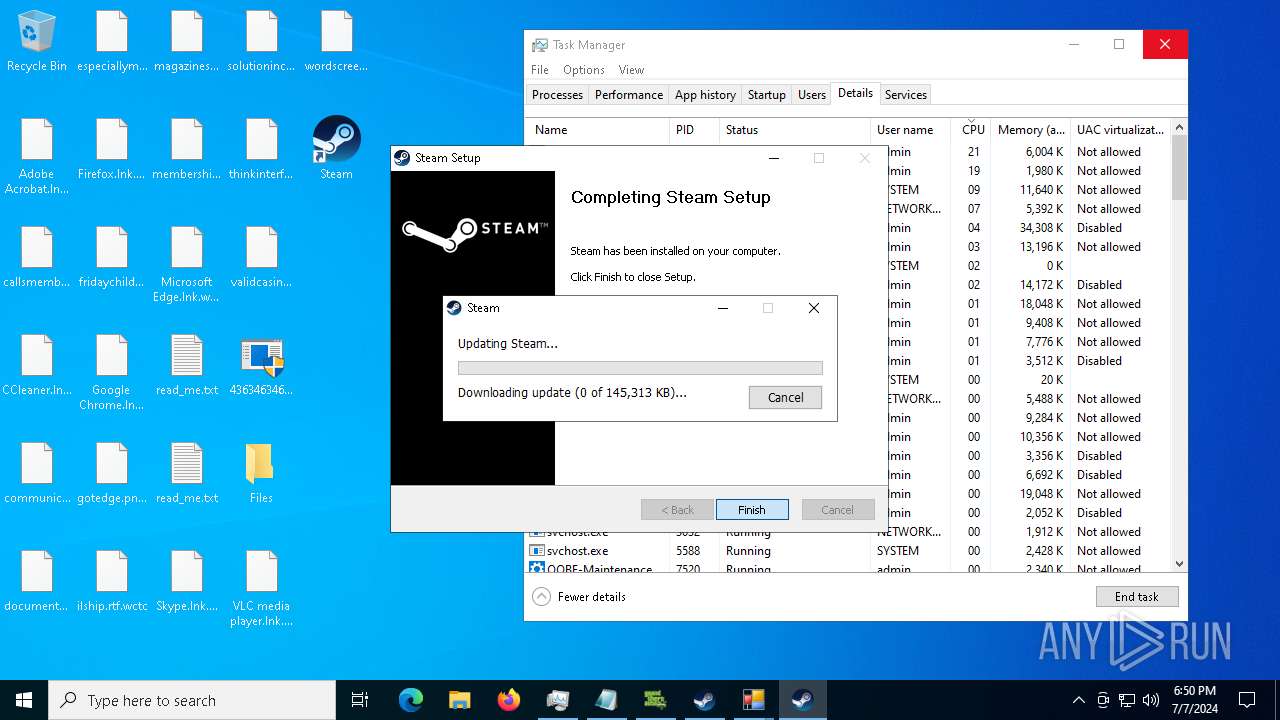
Task: Click the Task Manager vertical scrollbar thumb
Action: click(x=1179, y=168)
